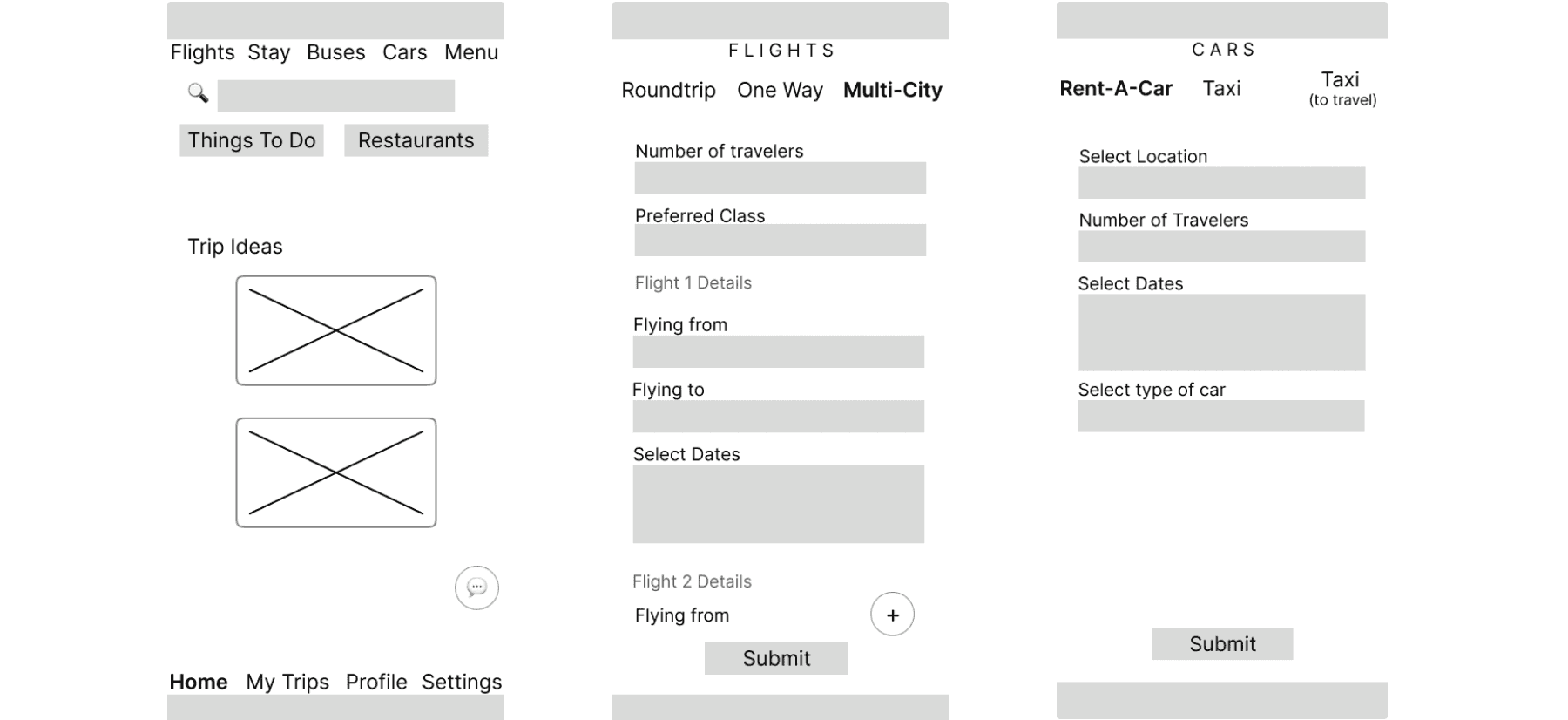The width and height of the screenshot is (1568, 720).
Task: Select the Roundtrip flight option
Action: pyautogui.click(x=668, y=90)
